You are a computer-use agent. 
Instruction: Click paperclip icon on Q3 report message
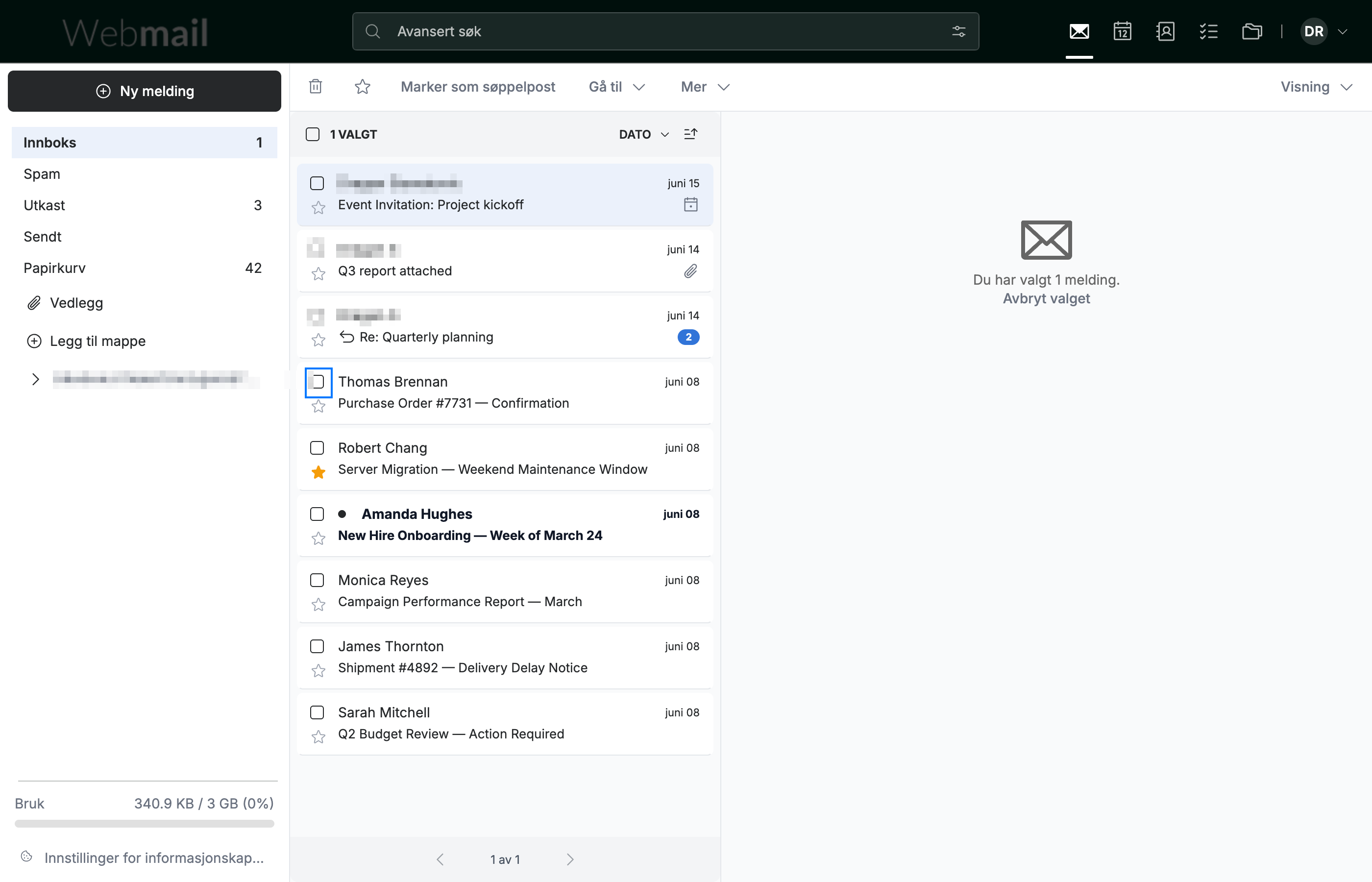coord(690,271)
